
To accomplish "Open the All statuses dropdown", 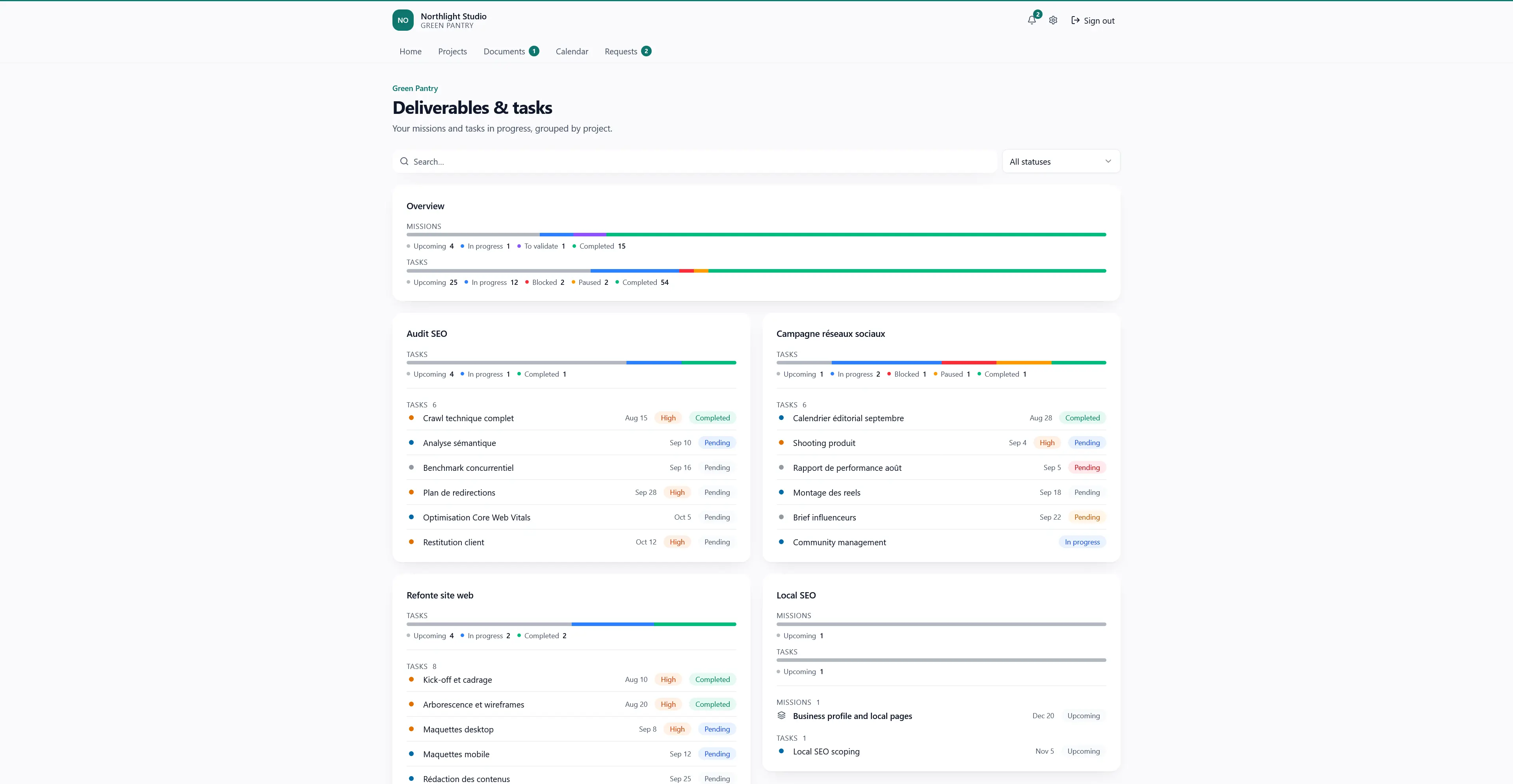I will (1061, 162).
